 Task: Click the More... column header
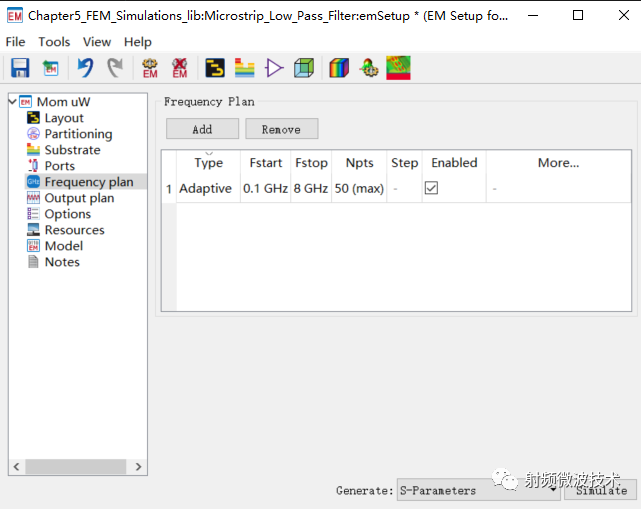coord(558,163)
